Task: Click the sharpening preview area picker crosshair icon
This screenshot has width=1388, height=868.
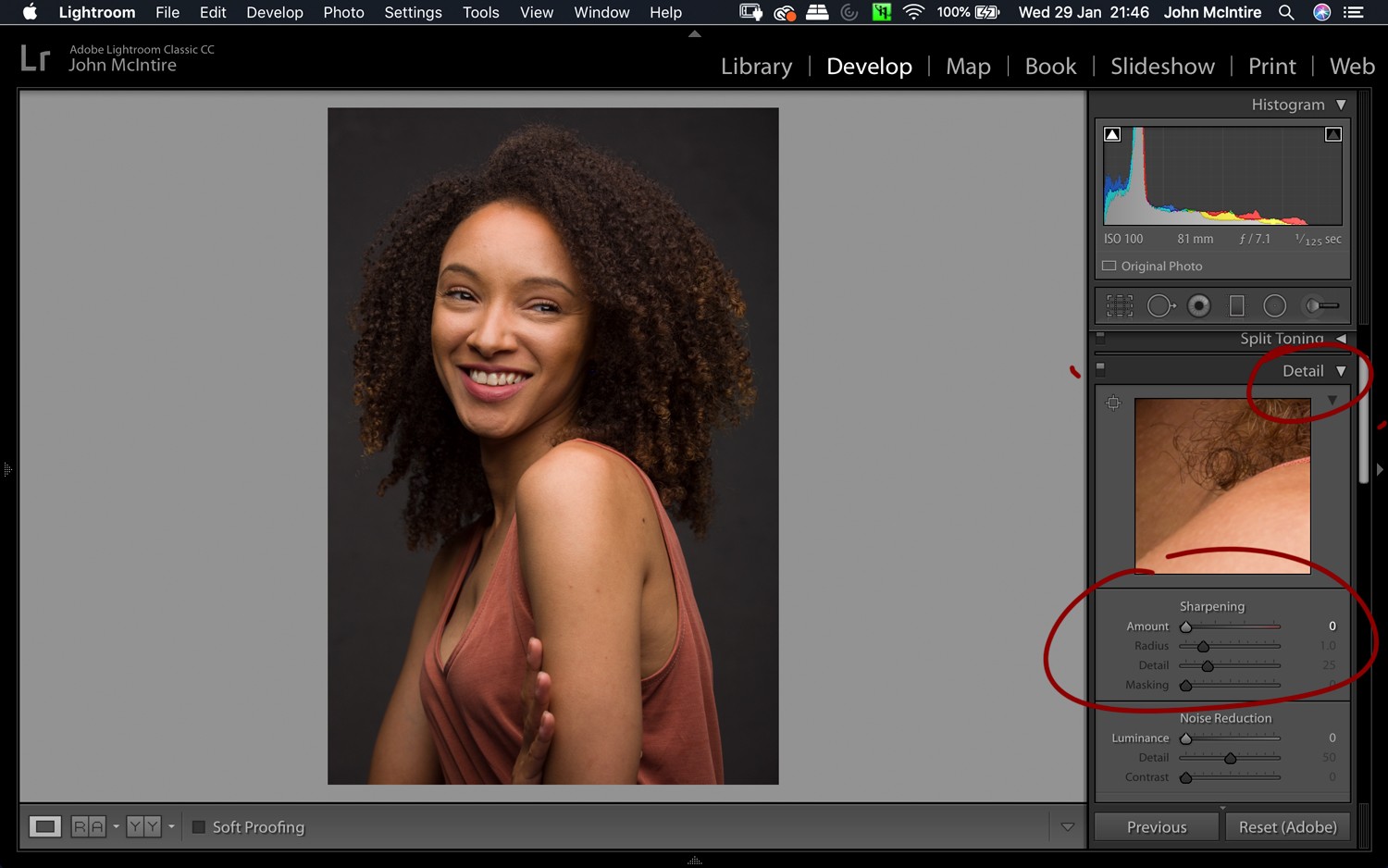Action: [x=1113, y=403]
